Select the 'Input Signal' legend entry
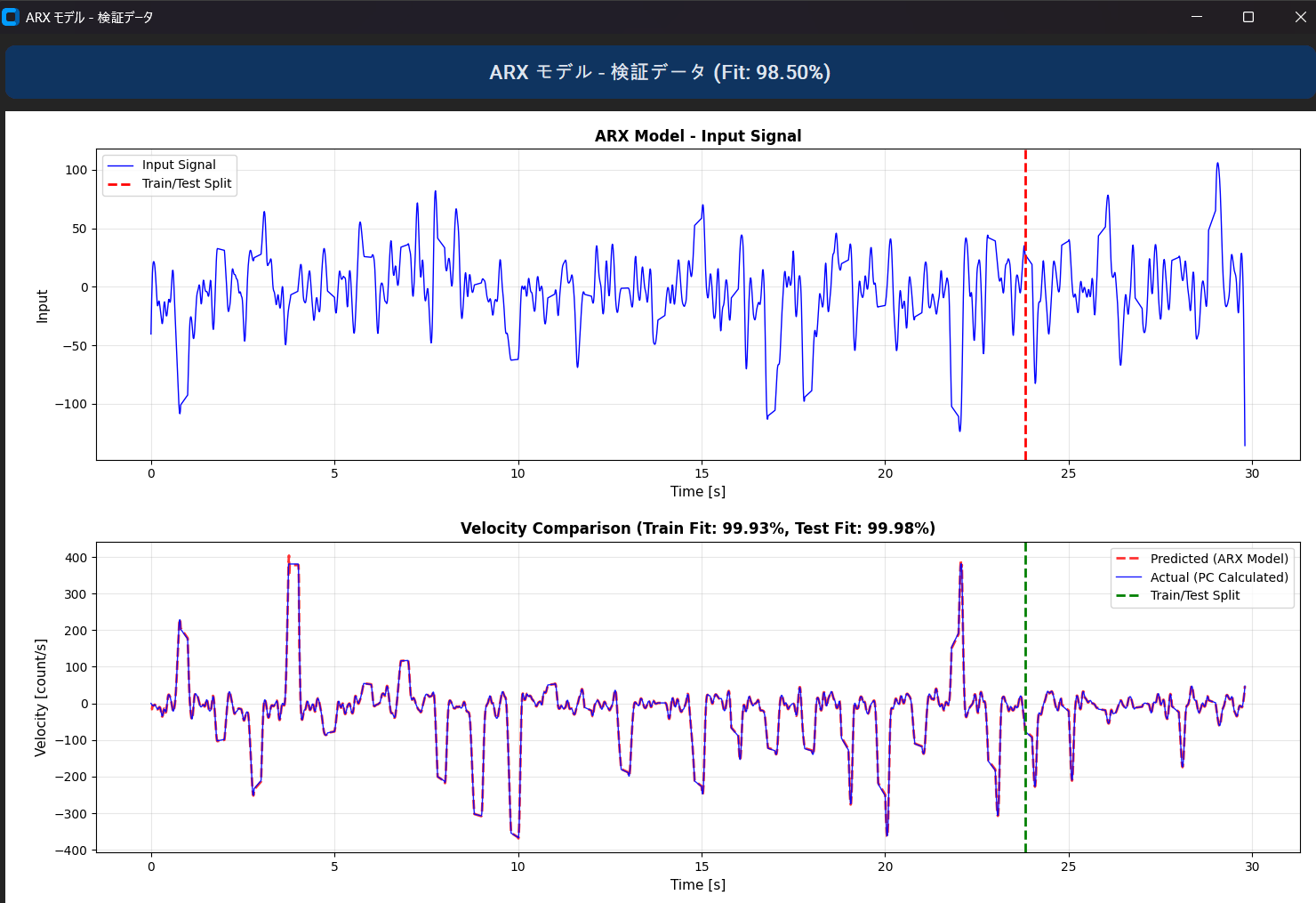Screen dimensions: 1316x903 point(179,165)
